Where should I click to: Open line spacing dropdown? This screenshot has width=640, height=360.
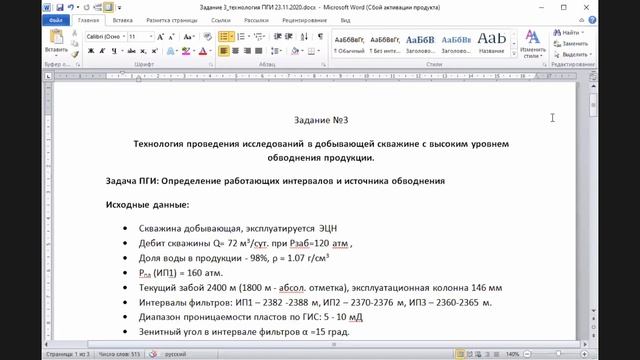(x=281, y=51)
